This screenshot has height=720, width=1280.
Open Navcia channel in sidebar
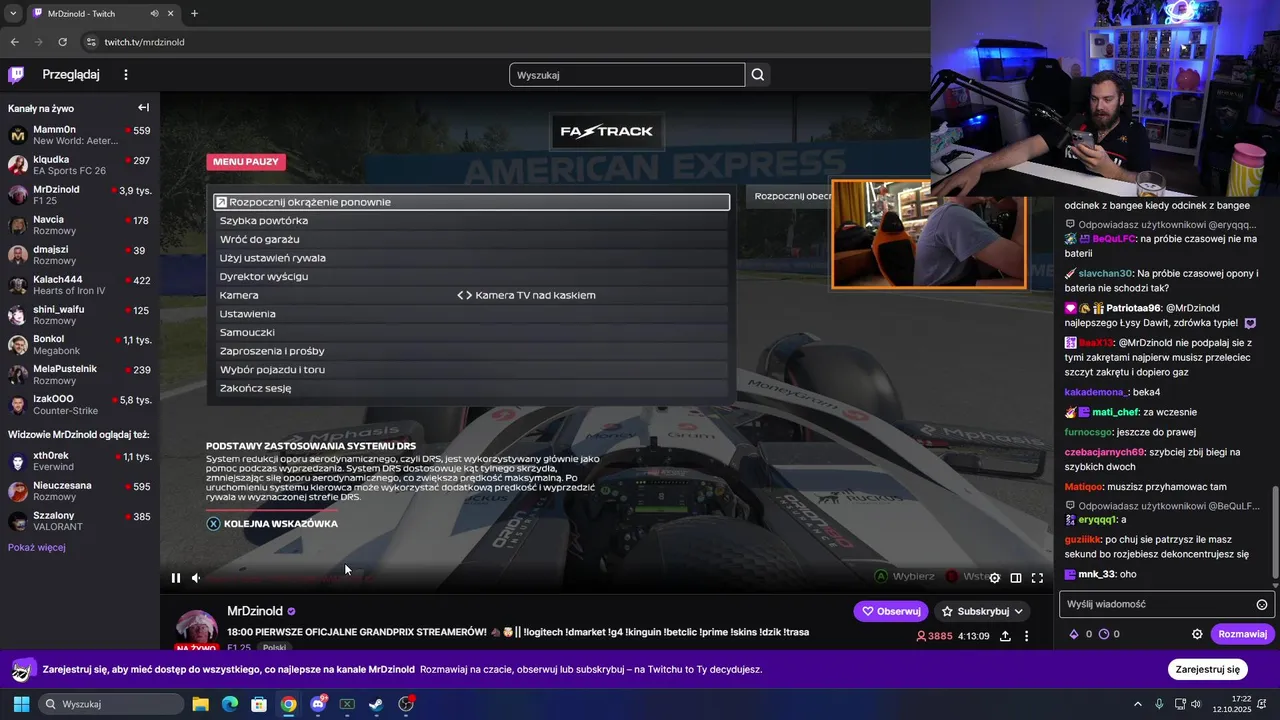80,225
